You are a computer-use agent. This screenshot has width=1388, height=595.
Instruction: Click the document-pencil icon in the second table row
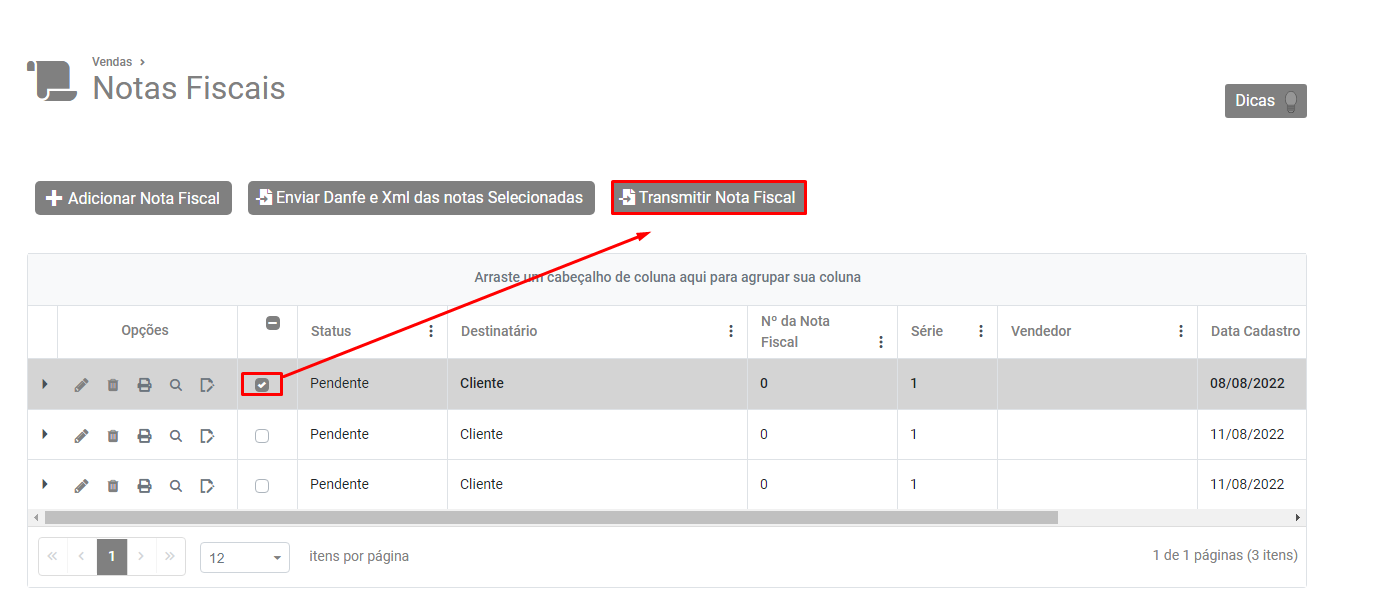[207, 436]
